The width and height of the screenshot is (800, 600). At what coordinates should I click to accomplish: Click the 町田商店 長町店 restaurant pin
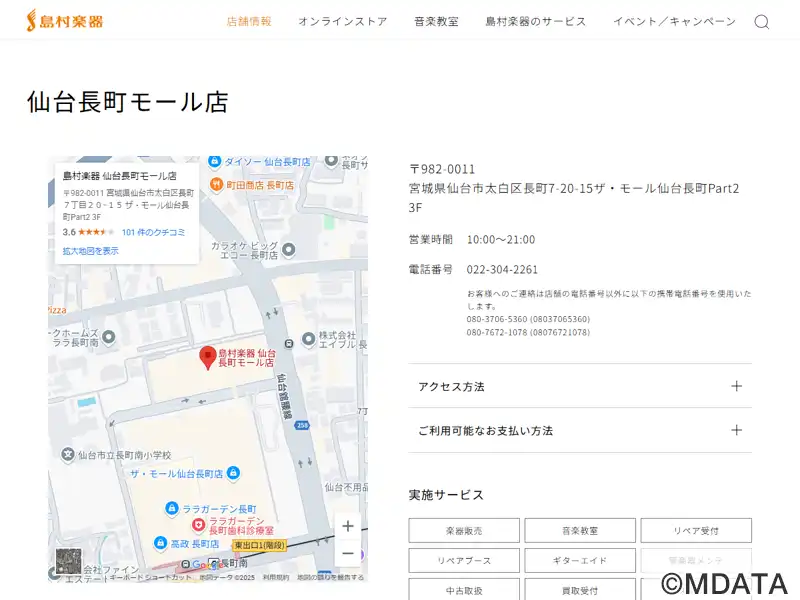tap(216, 185)
